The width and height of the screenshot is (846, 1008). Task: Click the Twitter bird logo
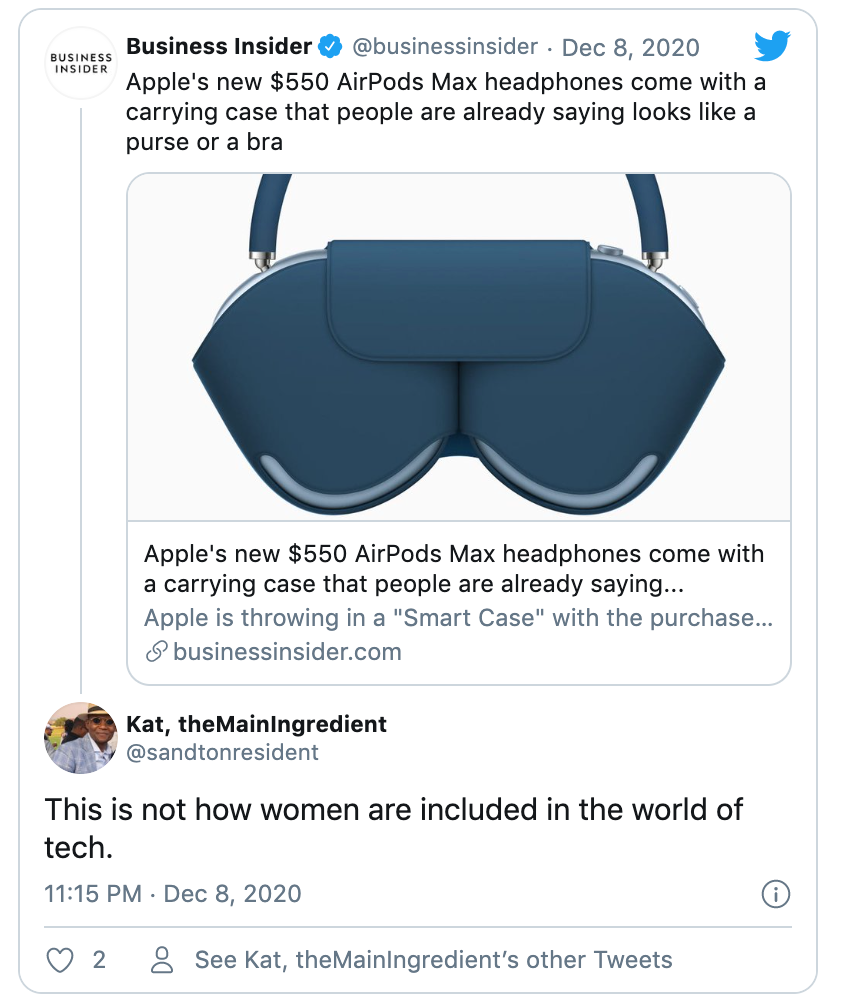tap(772, 46)
